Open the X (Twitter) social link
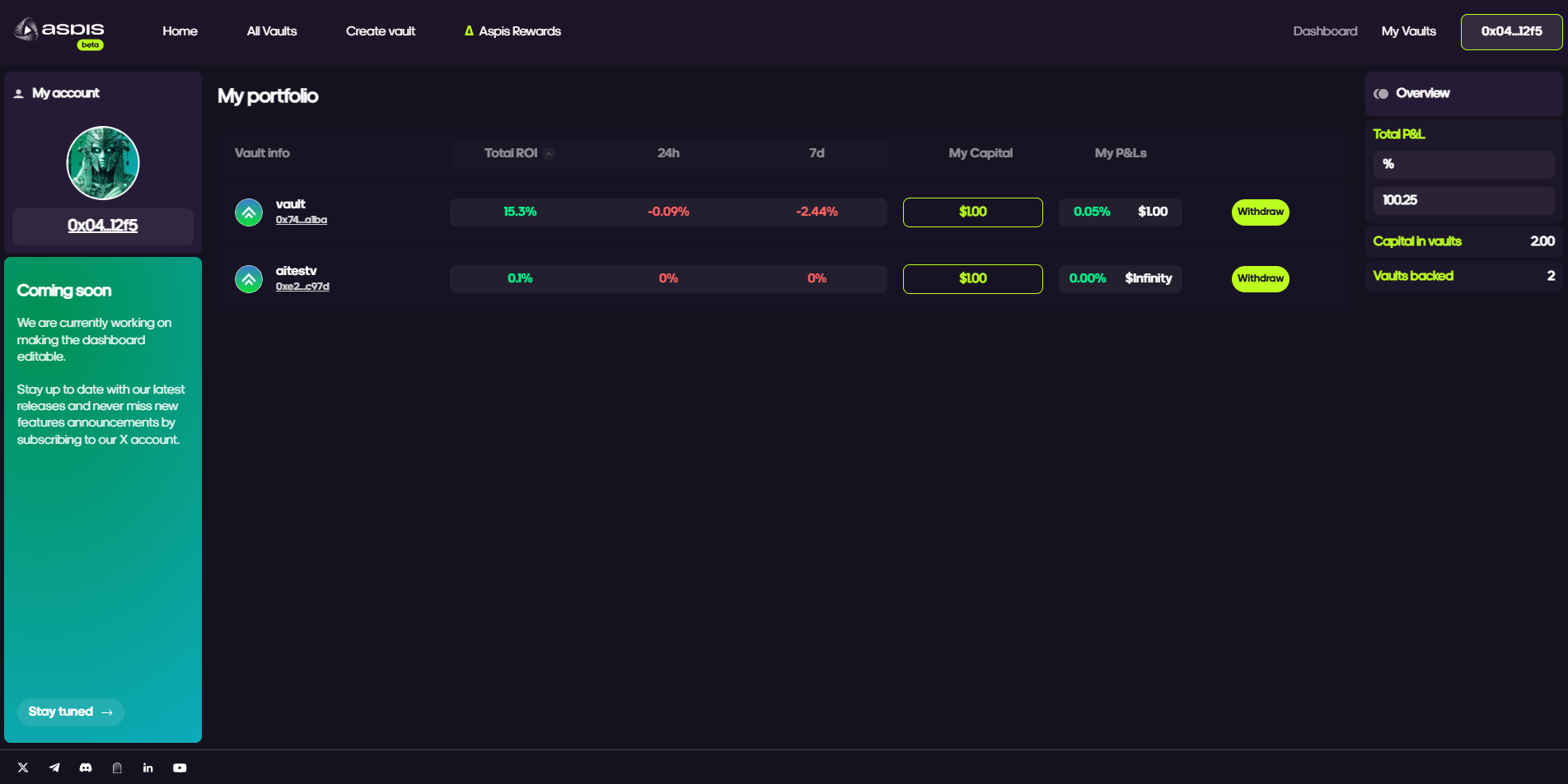Screen dimensions: 1568x784 [23, 768]
